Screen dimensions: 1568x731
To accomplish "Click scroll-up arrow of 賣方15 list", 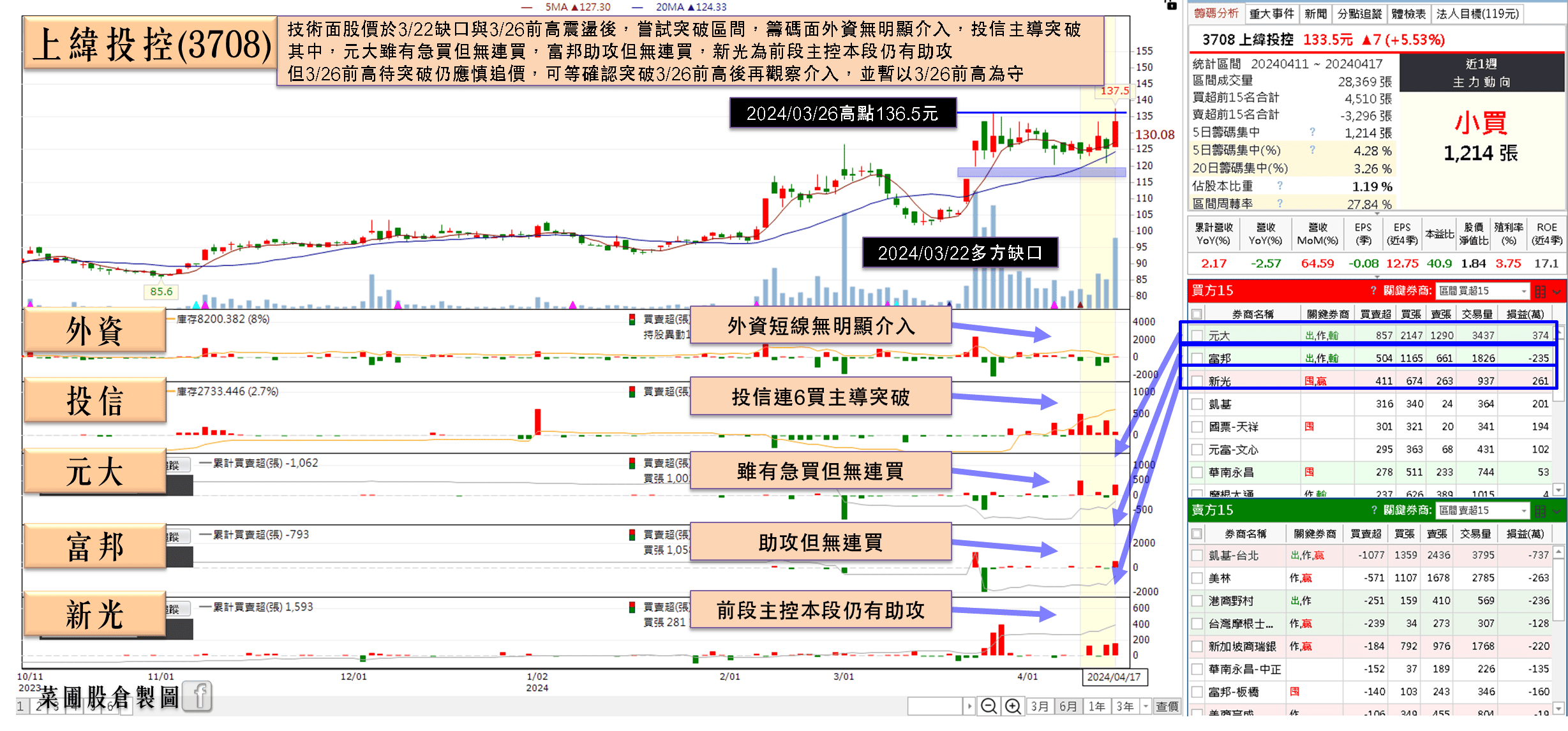I will pyautogui.click(x=1558, y=551).
